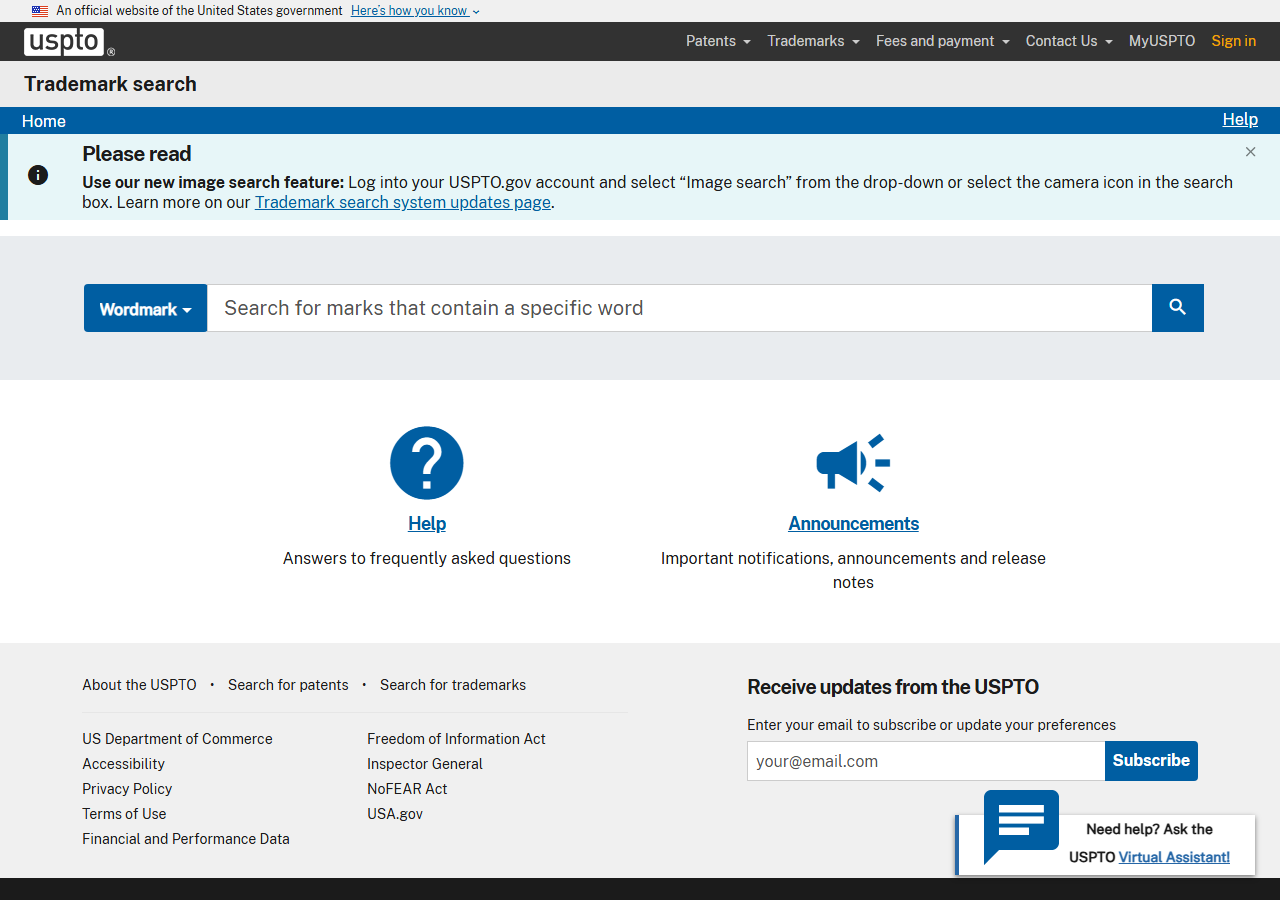Open the Wordmark search type dropdown
1280x900 pixels.
tap(145, 308)
